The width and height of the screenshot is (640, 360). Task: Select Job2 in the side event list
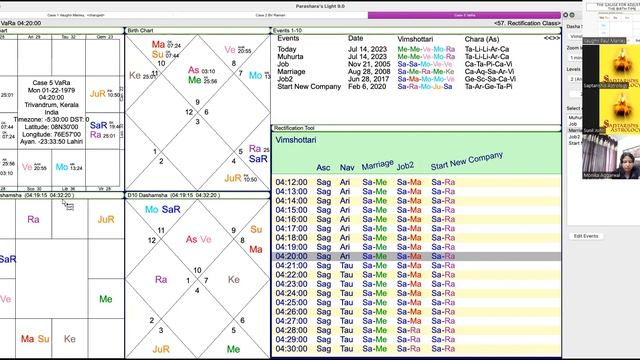574,137
